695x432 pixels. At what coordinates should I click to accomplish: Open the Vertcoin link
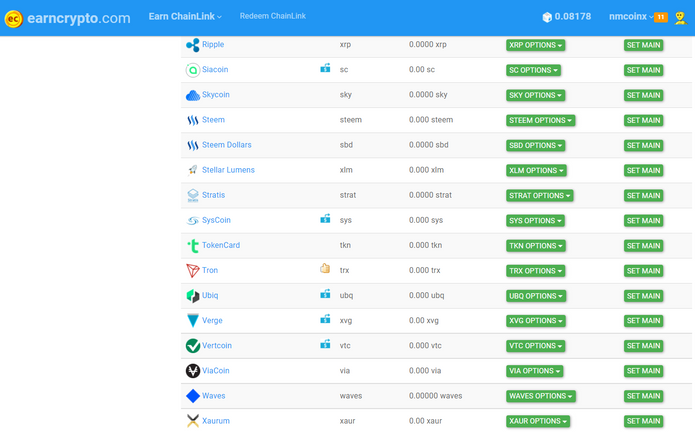pyautogui.click(x=217, y=346)
